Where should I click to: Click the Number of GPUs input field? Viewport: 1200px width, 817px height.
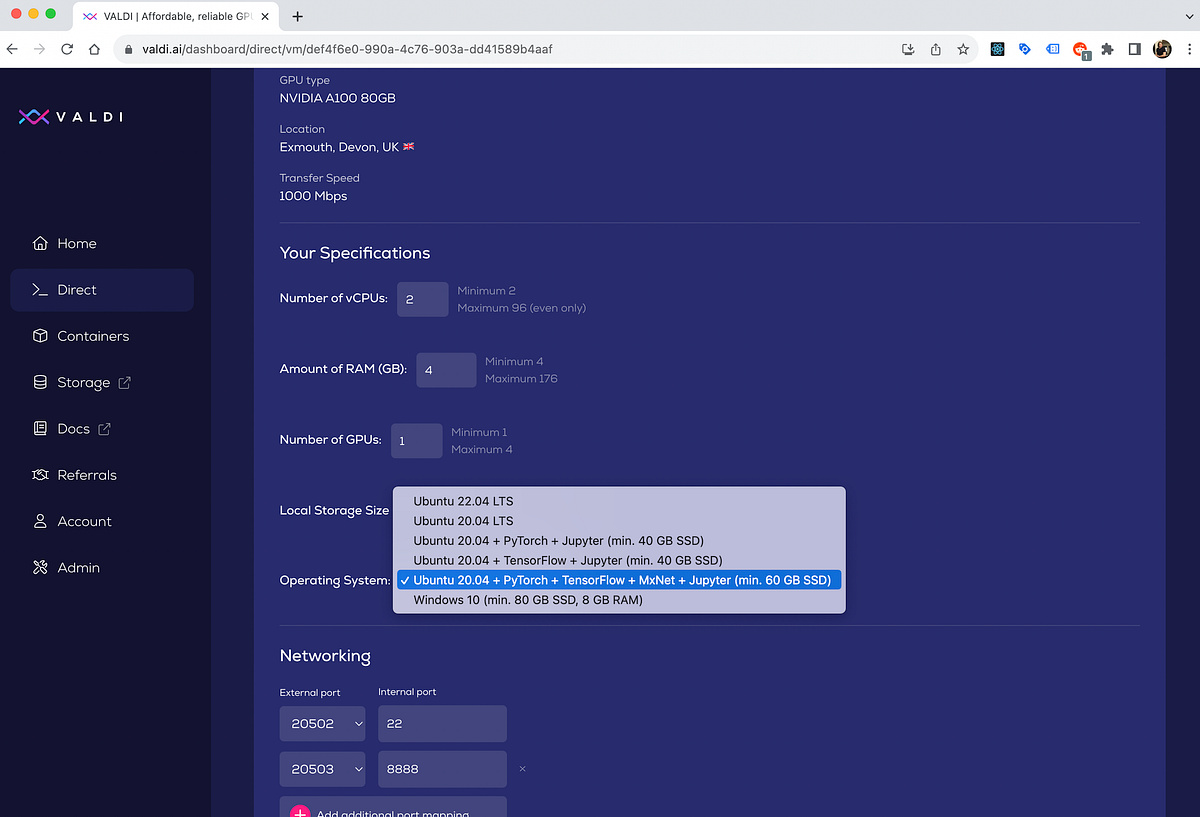pos(416,440)
